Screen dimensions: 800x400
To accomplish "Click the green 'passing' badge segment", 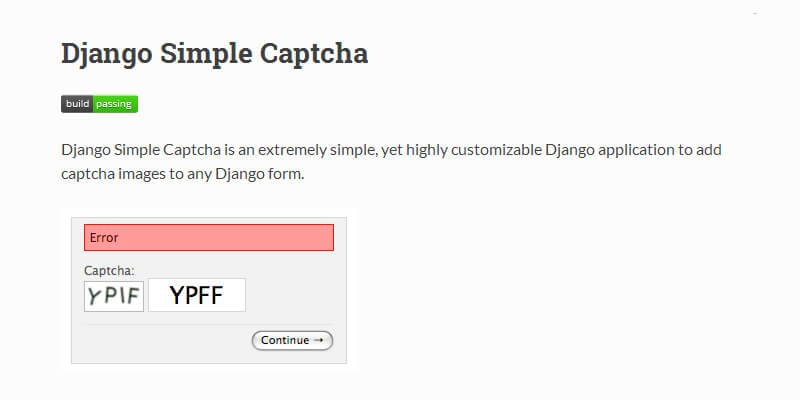I will coord(115,103).
